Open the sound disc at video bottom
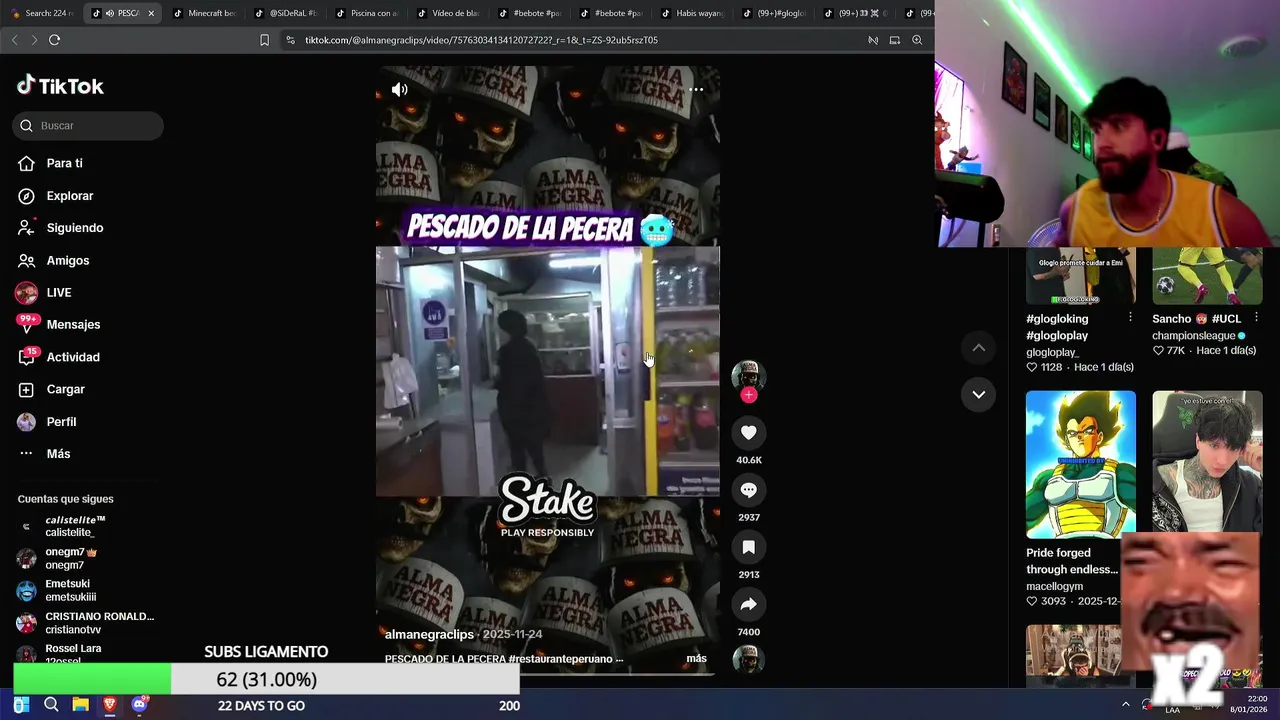1280x720 pixels. pyautogui.click(x=748, y=660)
